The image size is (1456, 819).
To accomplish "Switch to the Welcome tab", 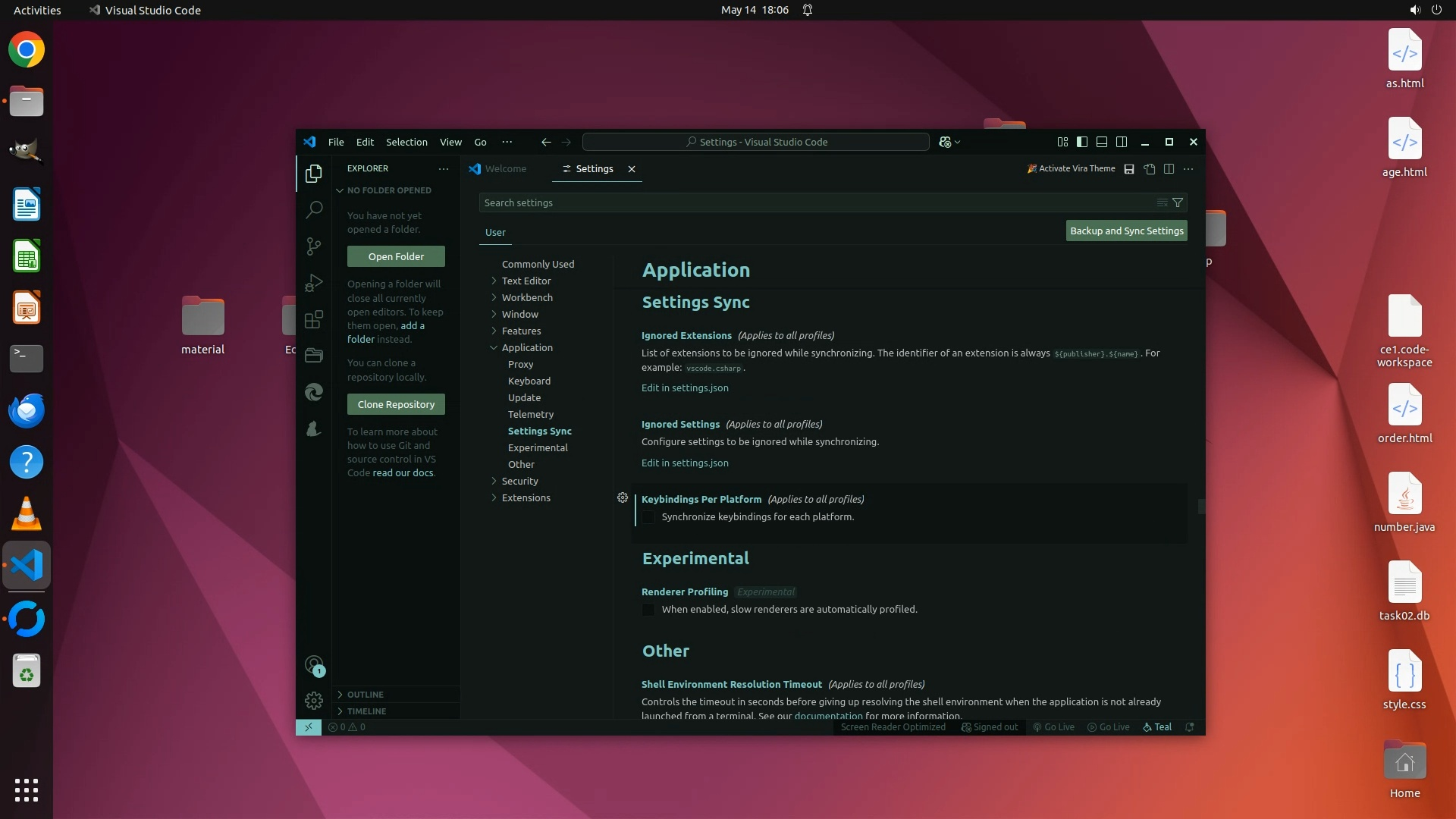I will 505,169.
